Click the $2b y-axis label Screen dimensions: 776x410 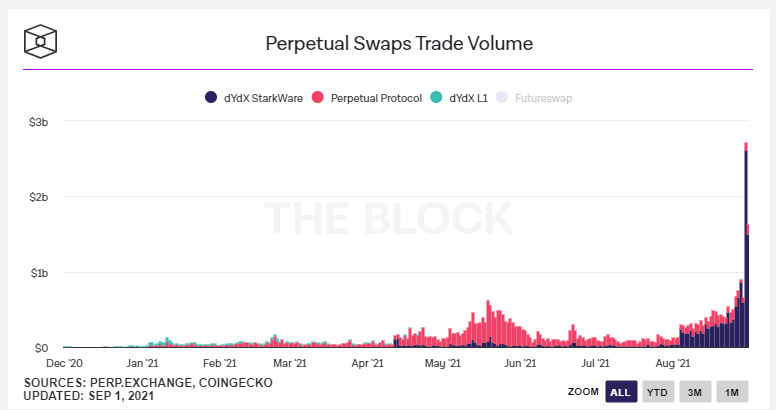click(39, 197)
